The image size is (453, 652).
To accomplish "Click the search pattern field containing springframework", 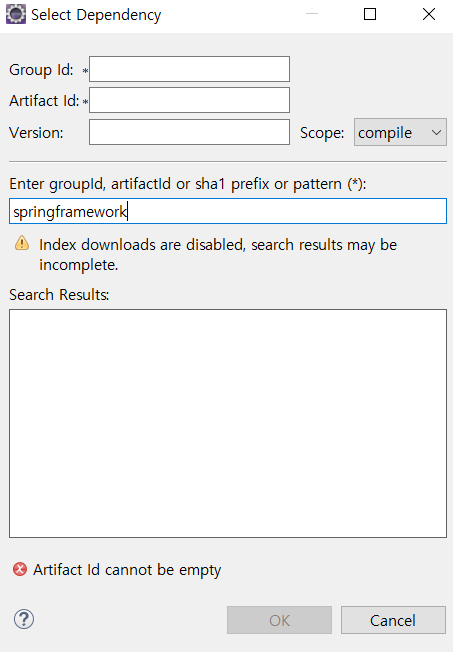I will pos(228,211).
